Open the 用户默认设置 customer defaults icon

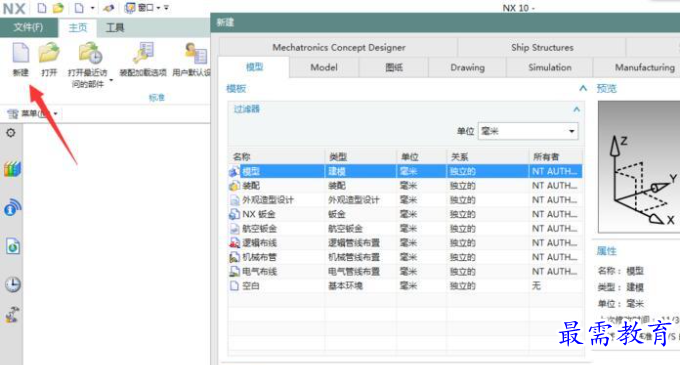pyautogui.click(x=195, y=53)
